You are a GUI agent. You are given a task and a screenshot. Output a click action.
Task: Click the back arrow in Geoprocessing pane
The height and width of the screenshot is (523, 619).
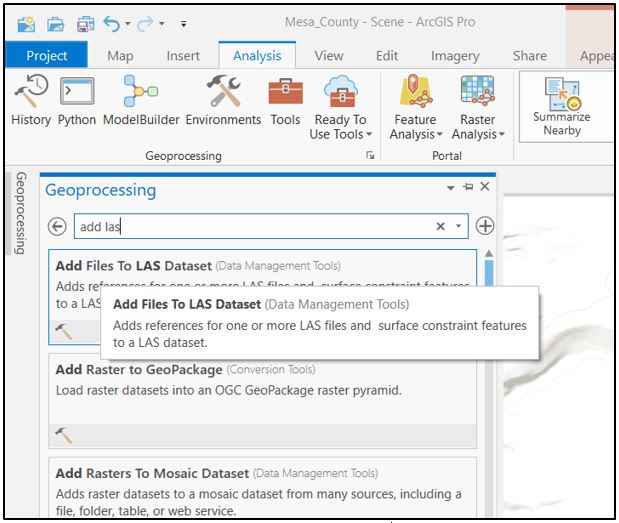click(x=57, y=227)
